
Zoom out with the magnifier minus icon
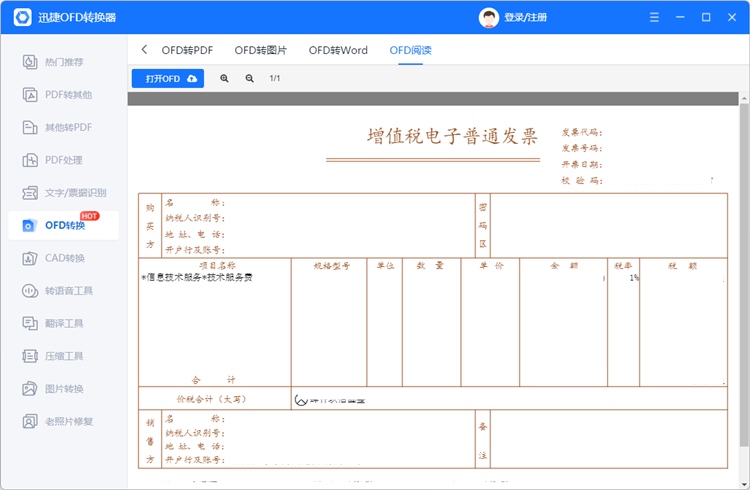coord(249,78)
